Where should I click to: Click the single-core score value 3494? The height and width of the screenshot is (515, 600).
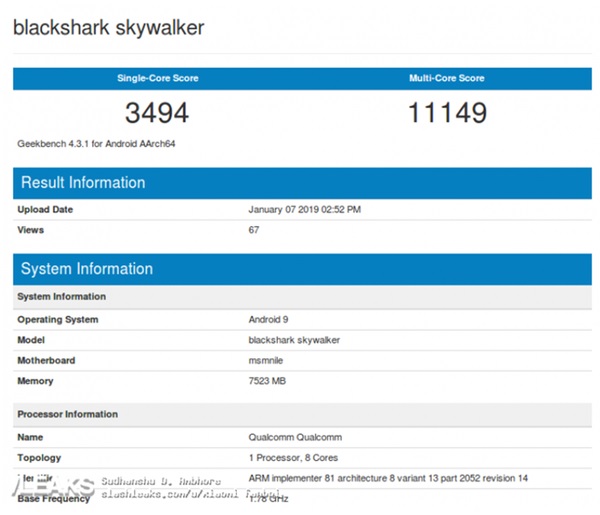point(157,113)
